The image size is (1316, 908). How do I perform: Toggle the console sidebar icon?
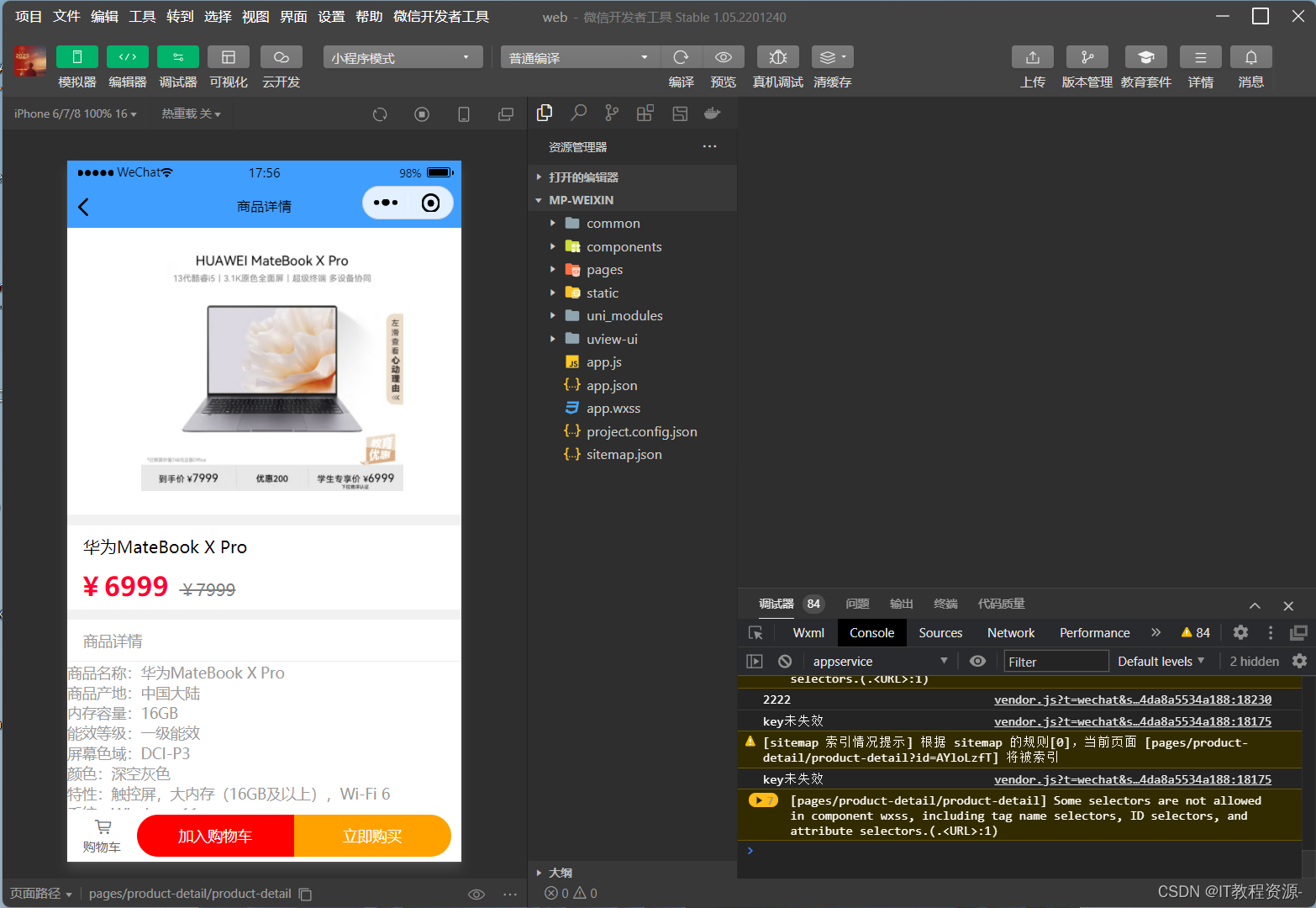coord(755,662)
